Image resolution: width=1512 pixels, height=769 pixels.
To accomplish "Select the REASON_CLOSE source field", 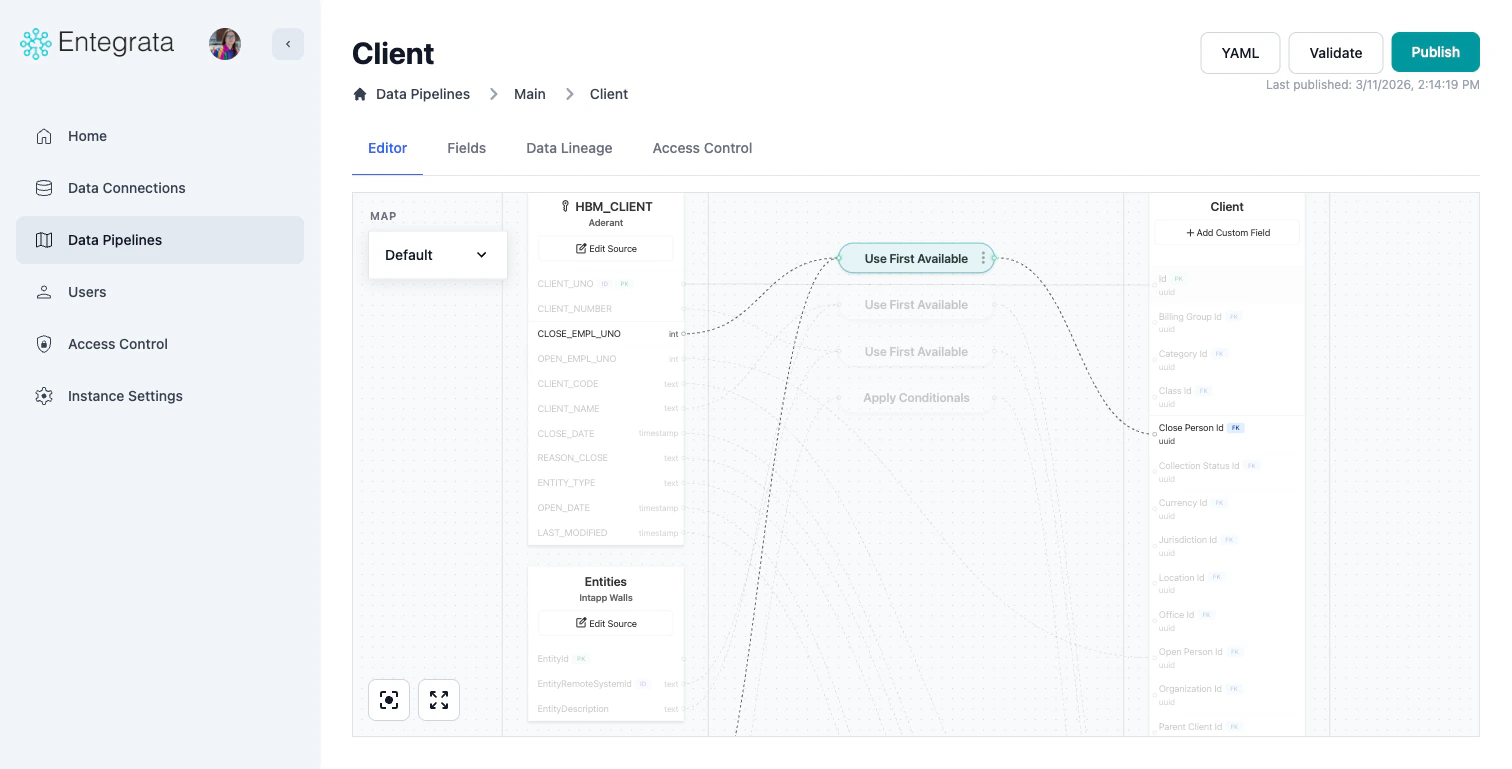I will (x=606, y=458).
